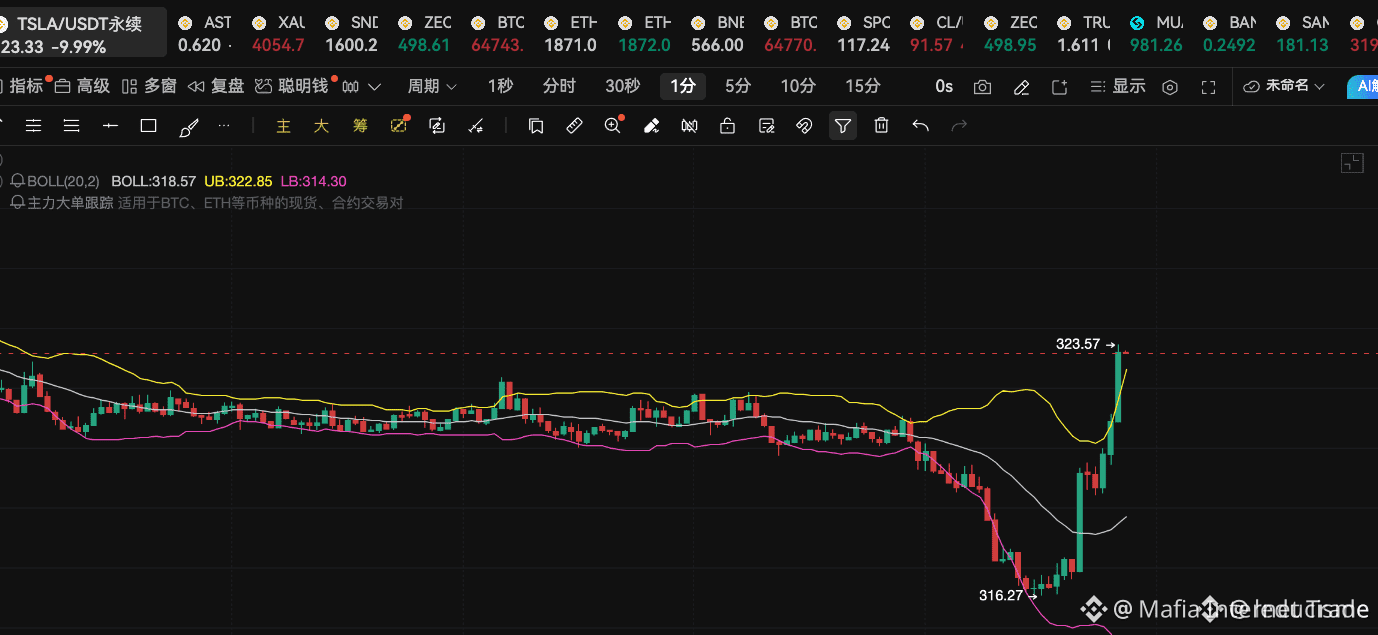Click the sync/loop drawings icon
This screenshot has width=1378, height=635.
[436, 126]
